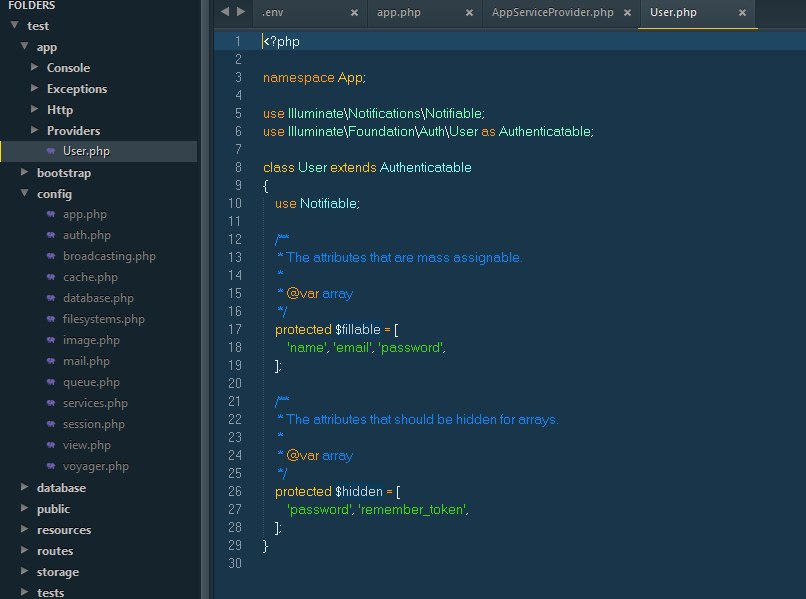Image resolution: width=806 pixels, height=599 pixels.
Task: Click the PHP icon next to database.php
Action: point(51,298)
